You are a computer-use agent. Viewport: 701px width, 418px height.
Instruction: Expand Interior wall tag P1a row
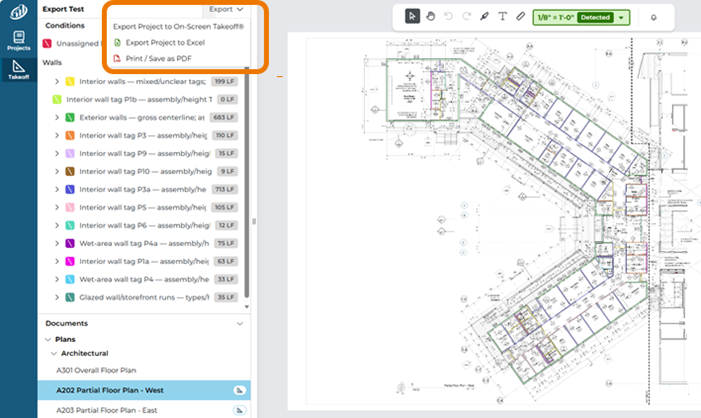point(57,261)
